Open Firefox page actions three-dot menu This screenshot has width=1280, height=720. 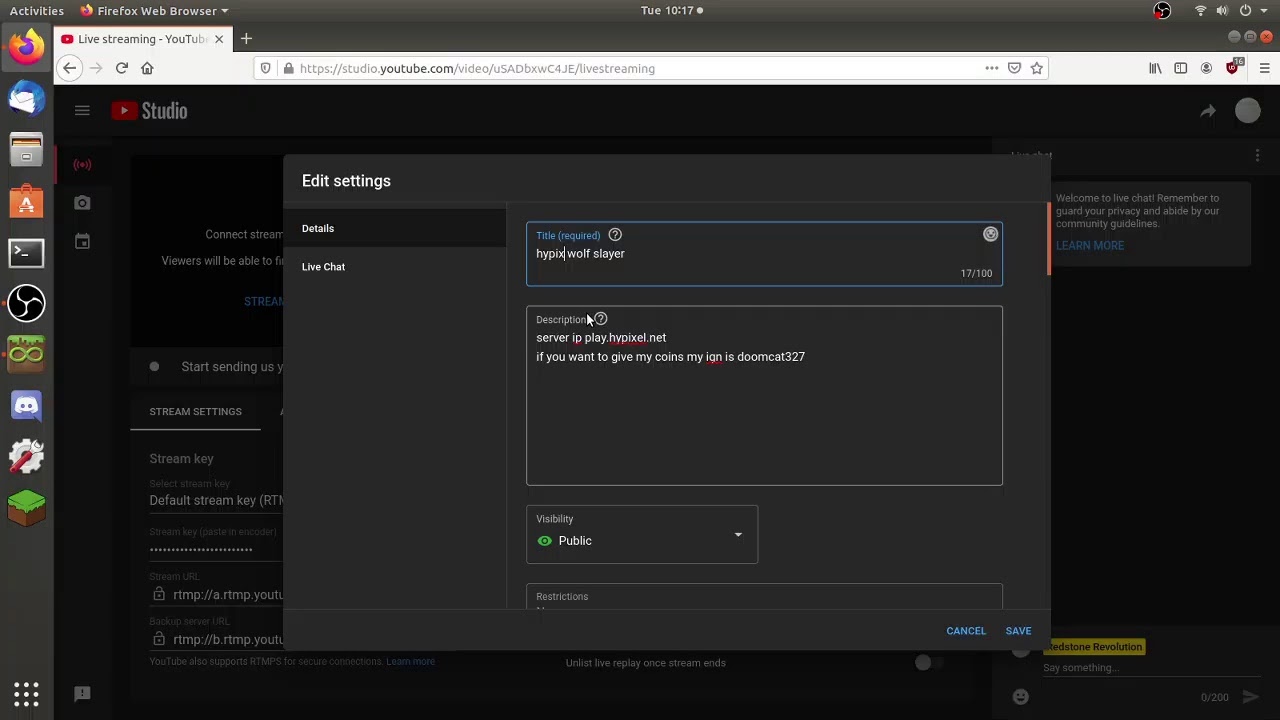(991, 68)
